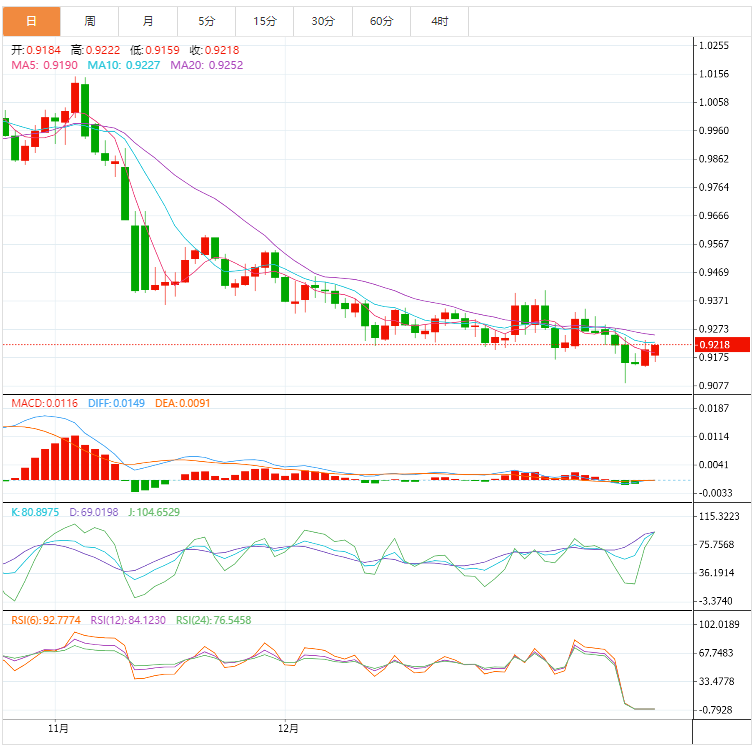Viewport: 756px width, 754px height.
Task: Click the 102.0189 RSI axis label
Action: [x=719, y=624]
